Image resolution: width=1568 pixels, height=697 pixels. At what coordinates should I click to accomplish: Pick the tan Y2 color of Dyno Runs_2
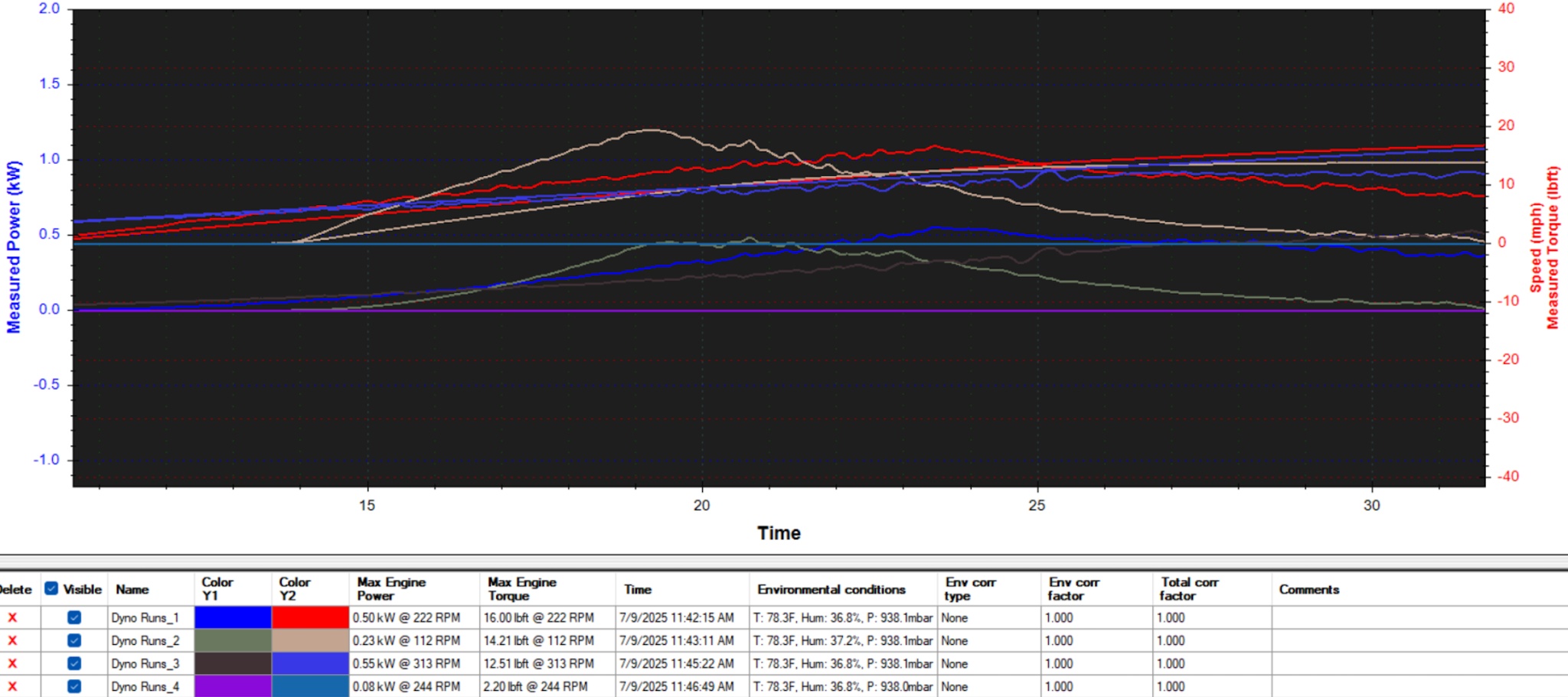pyautogui.click(x=310, y=640)
